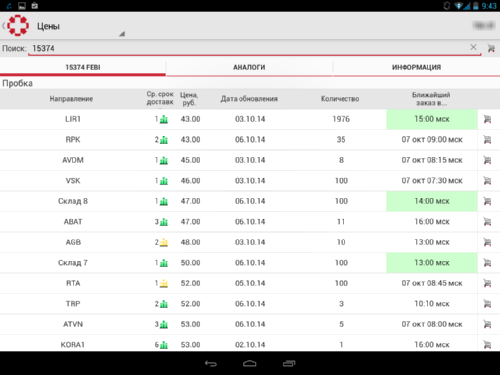Tap Android back navigation button

pyautogui.click(x=211, y=363)
